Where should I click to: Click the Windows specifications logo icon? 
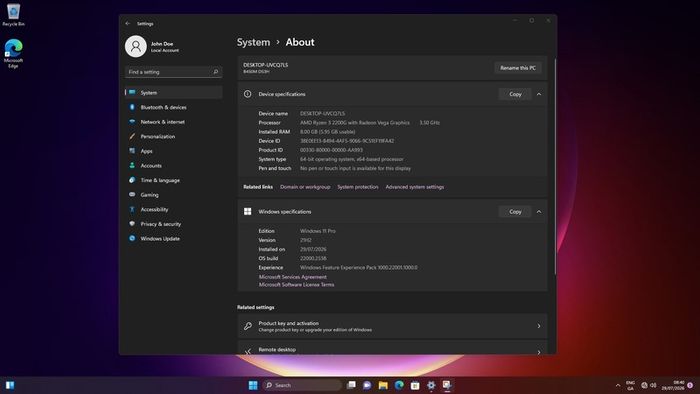click(247, 212)
